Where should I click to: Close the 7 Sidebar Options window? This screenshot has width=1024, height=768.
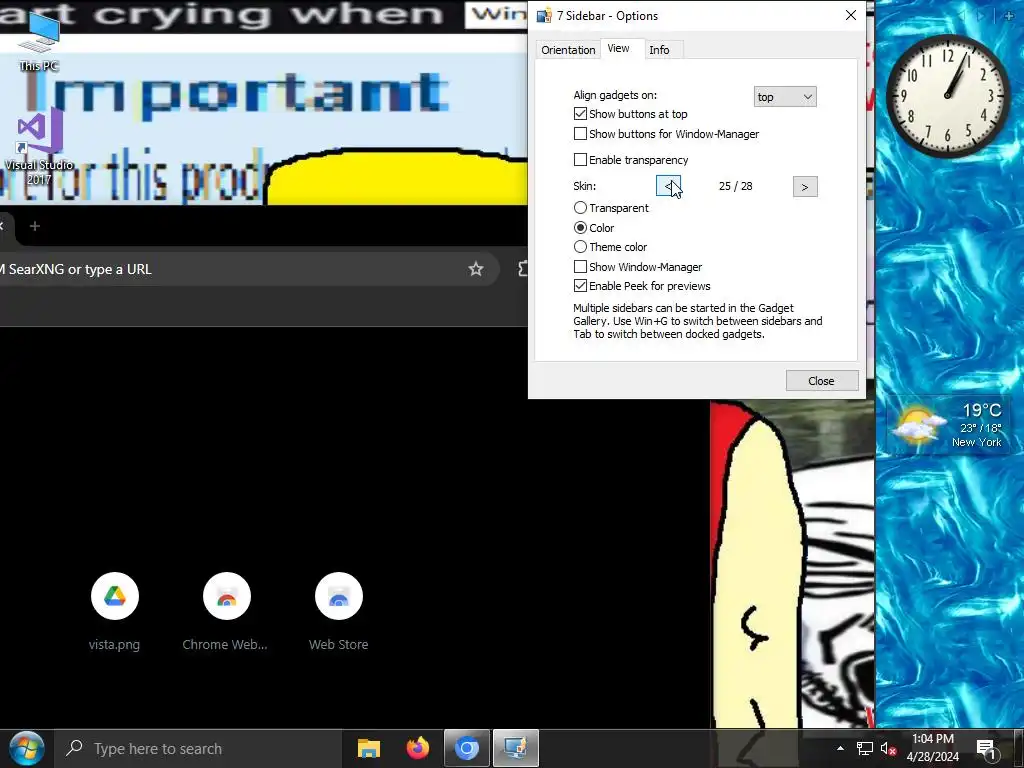coord(850,15)
